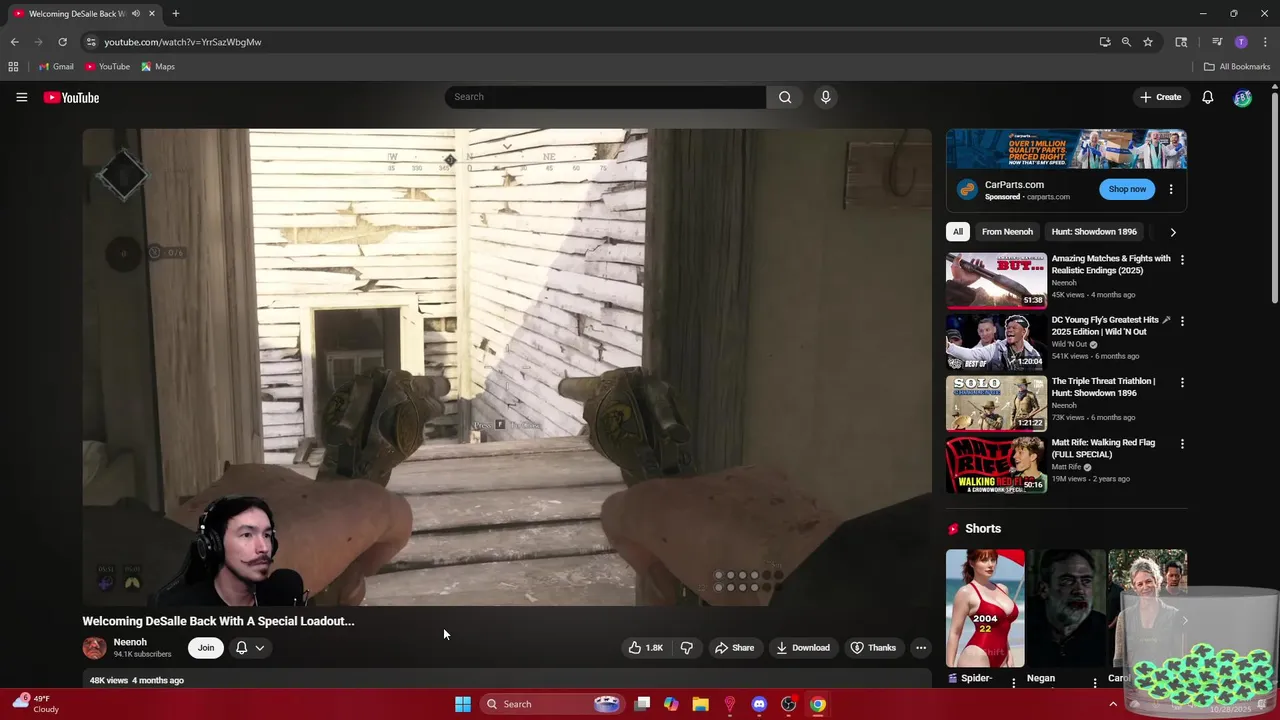The height and width of the screenshot is (720, 1280).
Task: Reload the page in Chrome
Action: (62, 42)
